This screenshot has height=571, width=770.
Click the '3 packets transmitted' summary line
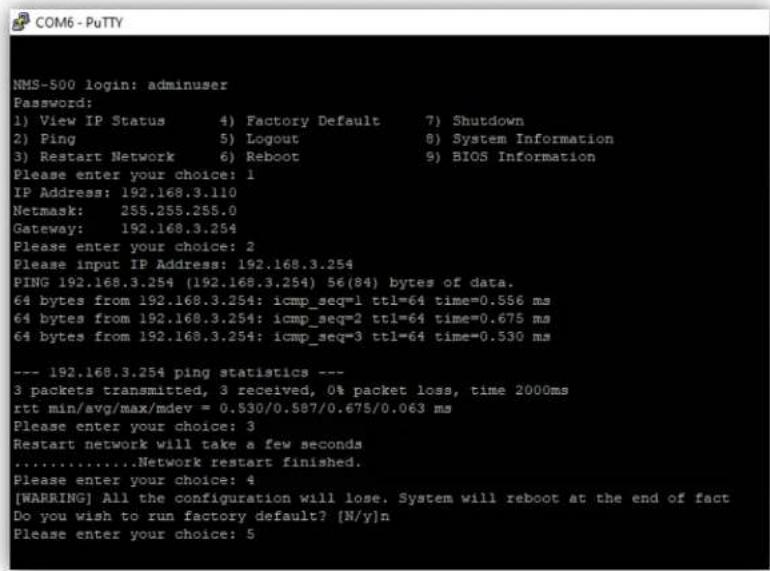(291, 390)
